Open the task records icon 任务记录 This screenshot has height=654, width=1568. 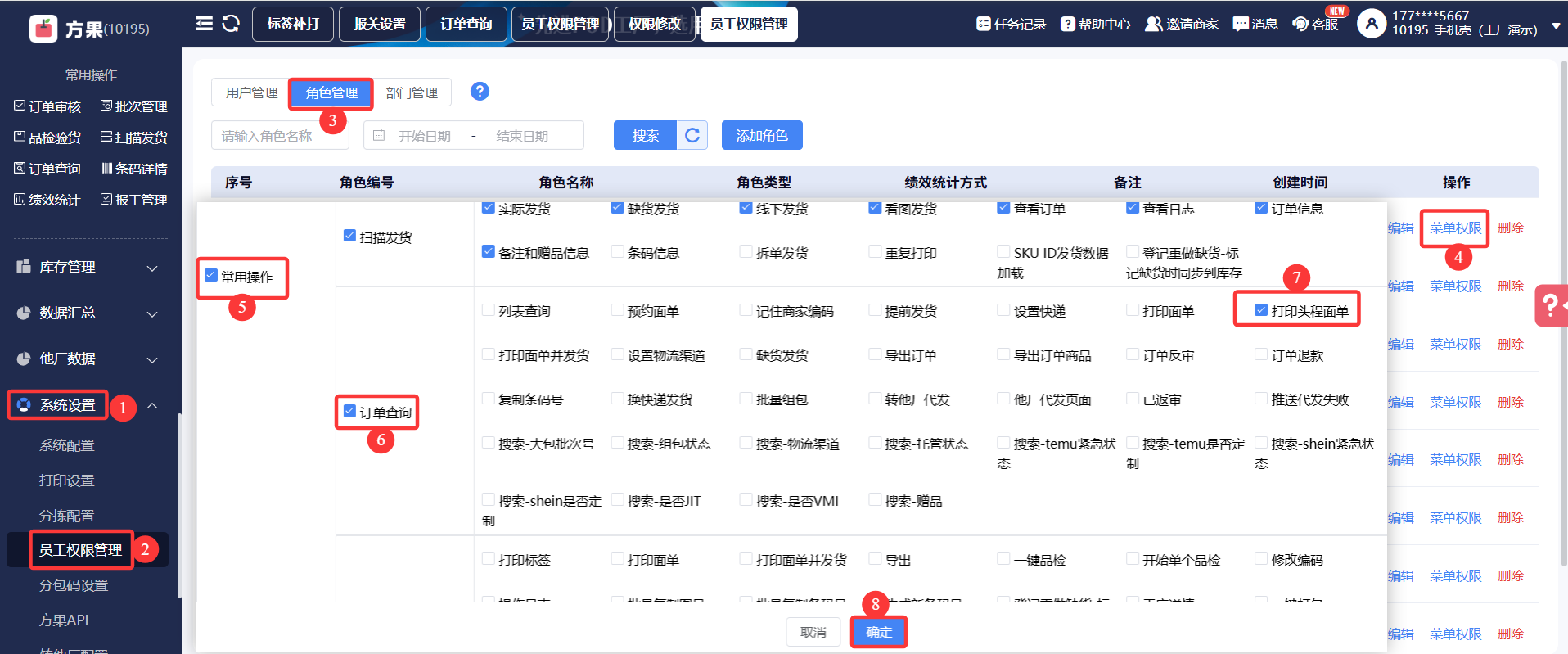(1011, 24)
